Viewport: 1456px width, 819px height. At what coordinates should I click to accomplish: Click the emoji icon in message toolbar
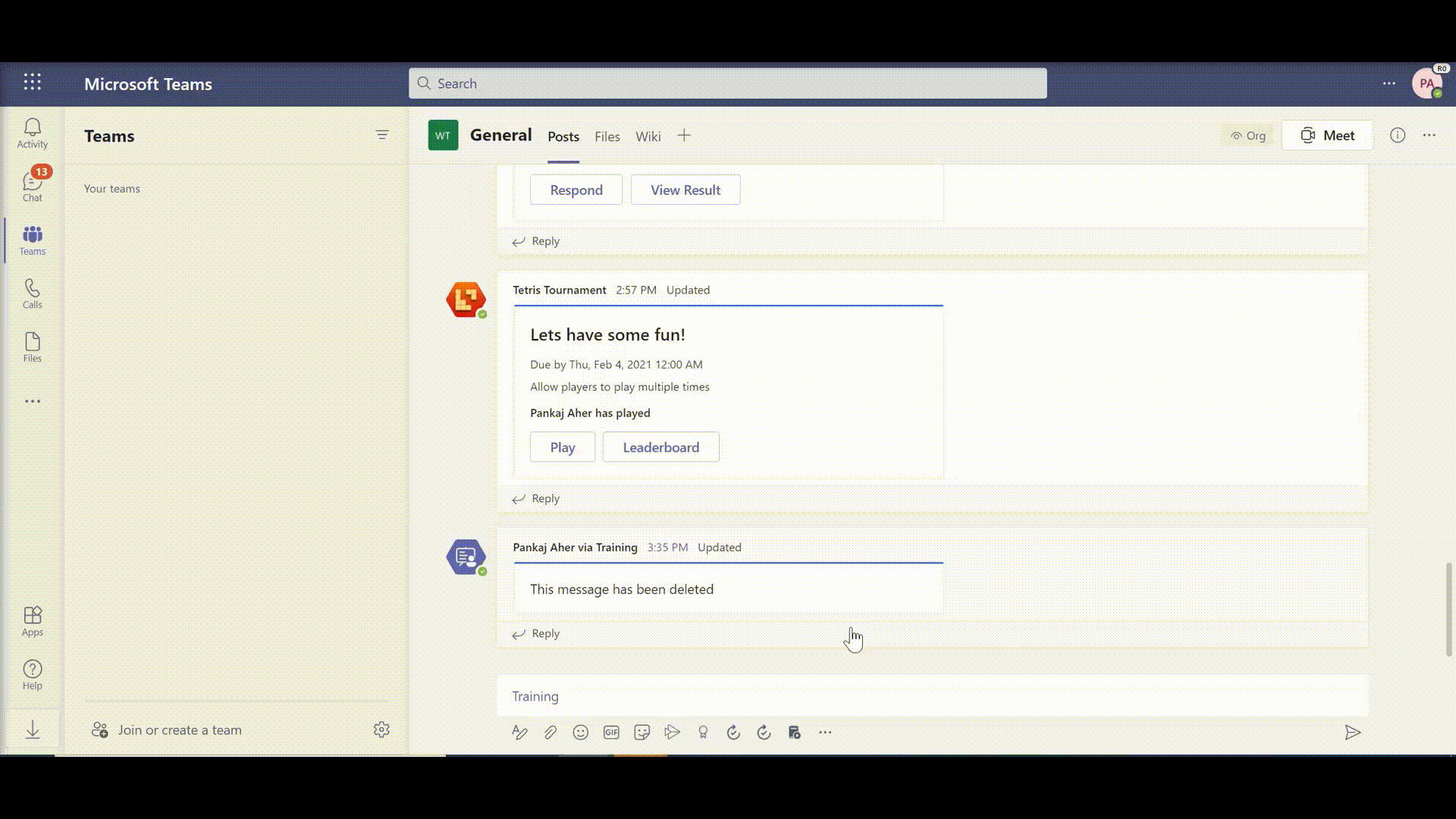(x=581, y=732)
